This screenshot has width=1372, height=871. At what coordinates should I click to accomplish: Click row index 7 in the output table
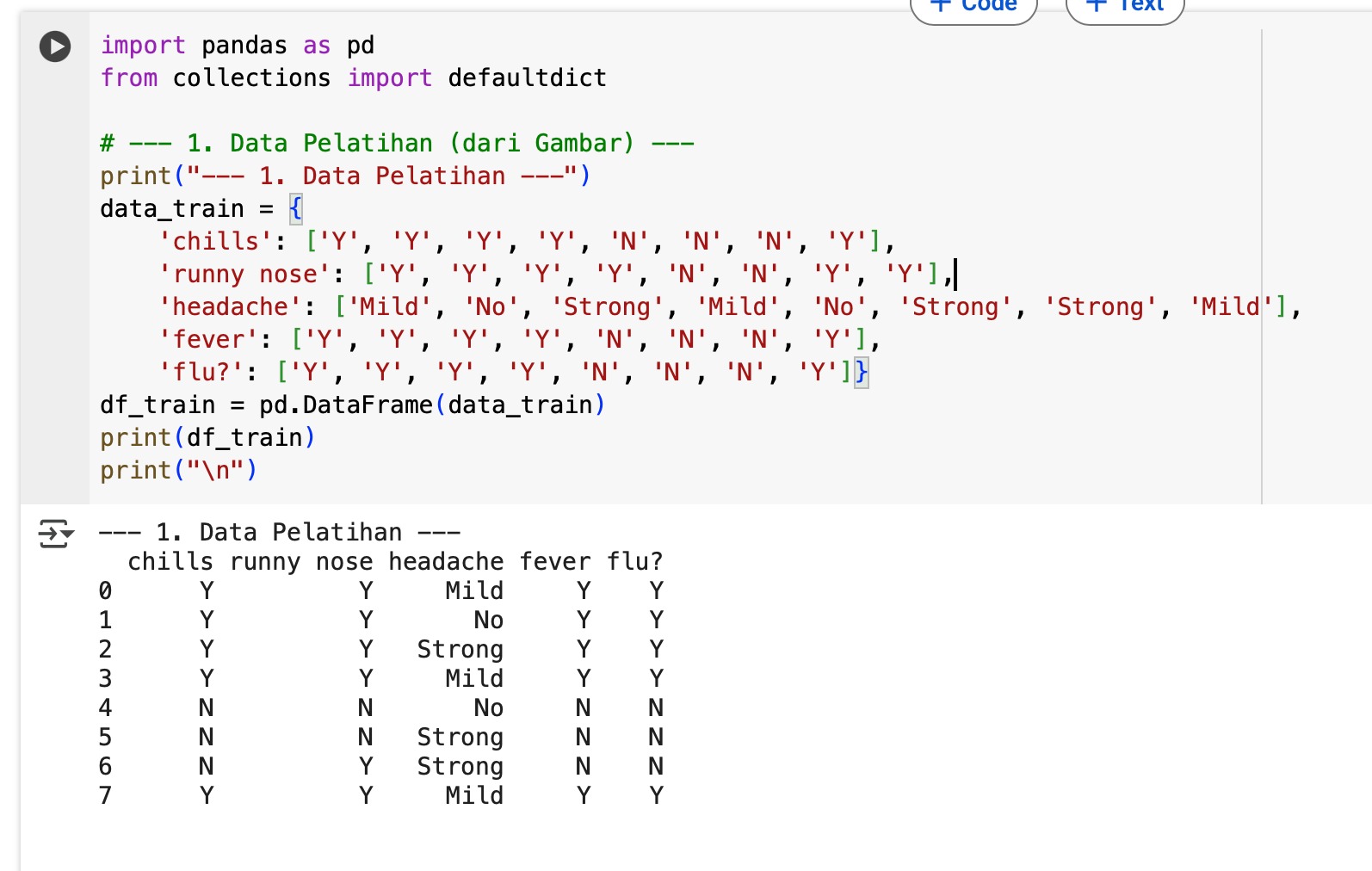click(105, 795)
